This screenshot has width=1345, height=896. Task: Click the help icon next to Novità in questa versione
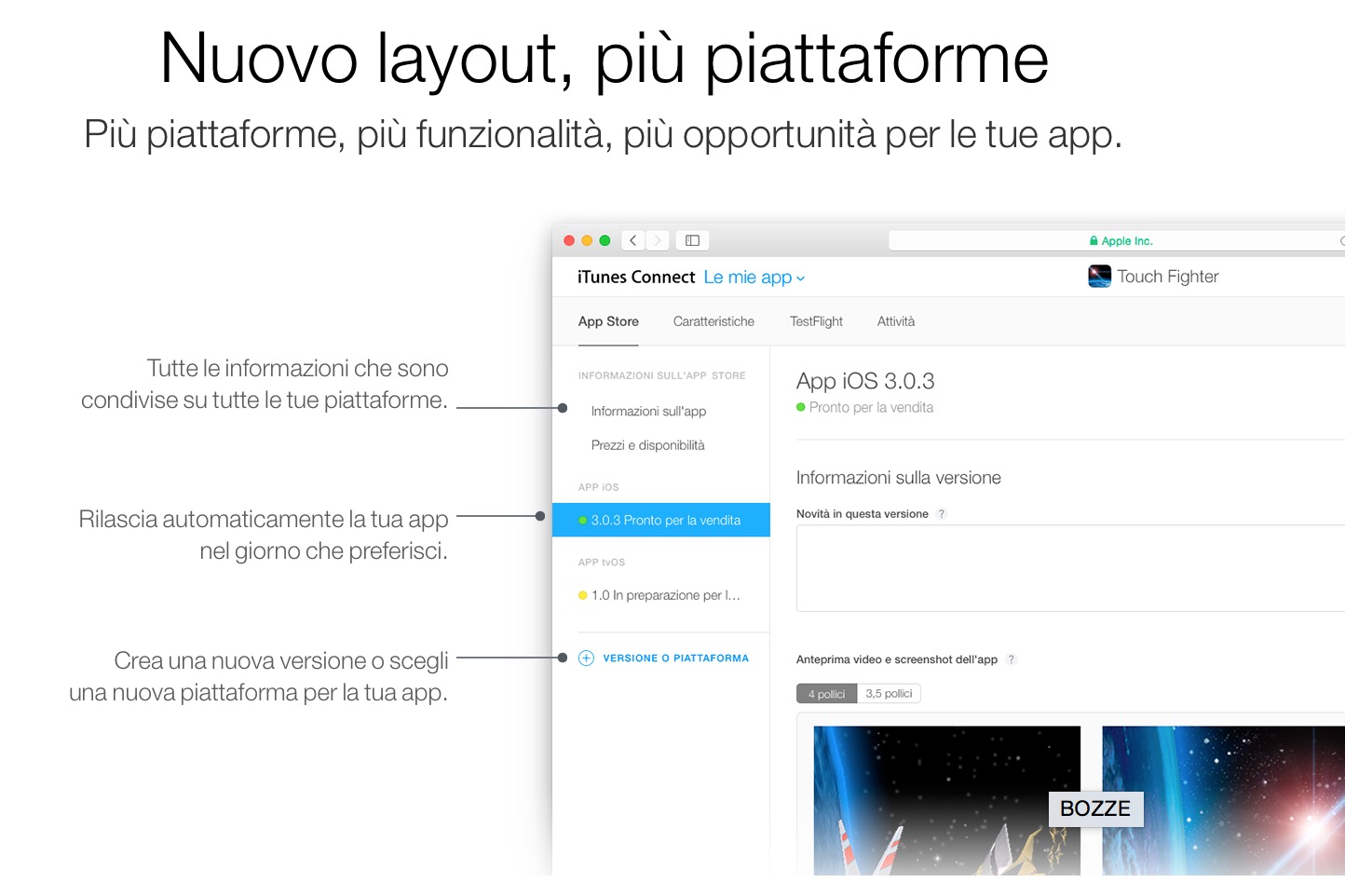click(x=941, y=514)
